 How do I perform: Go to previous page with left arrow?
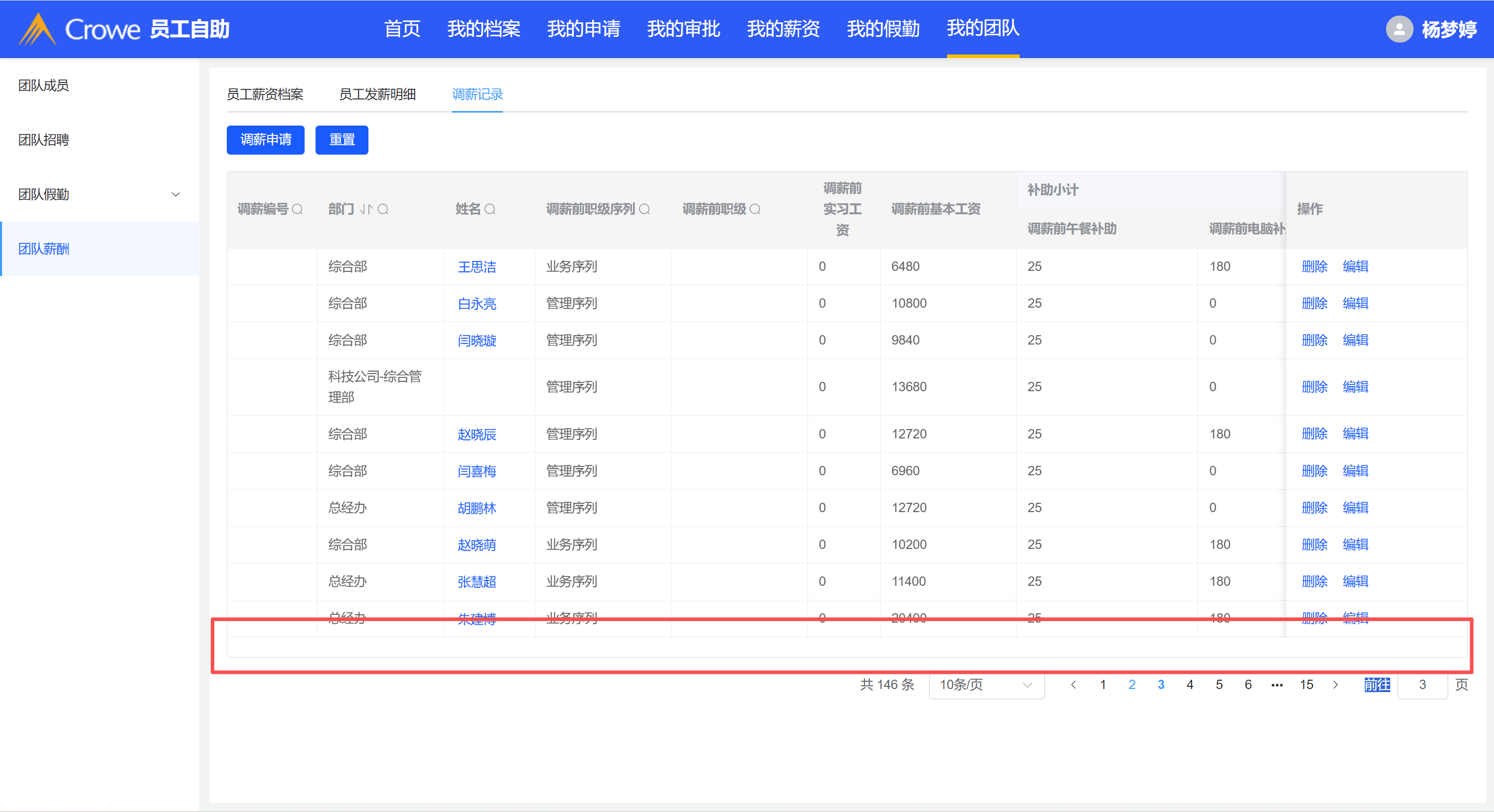click(x=1074, y=685)
